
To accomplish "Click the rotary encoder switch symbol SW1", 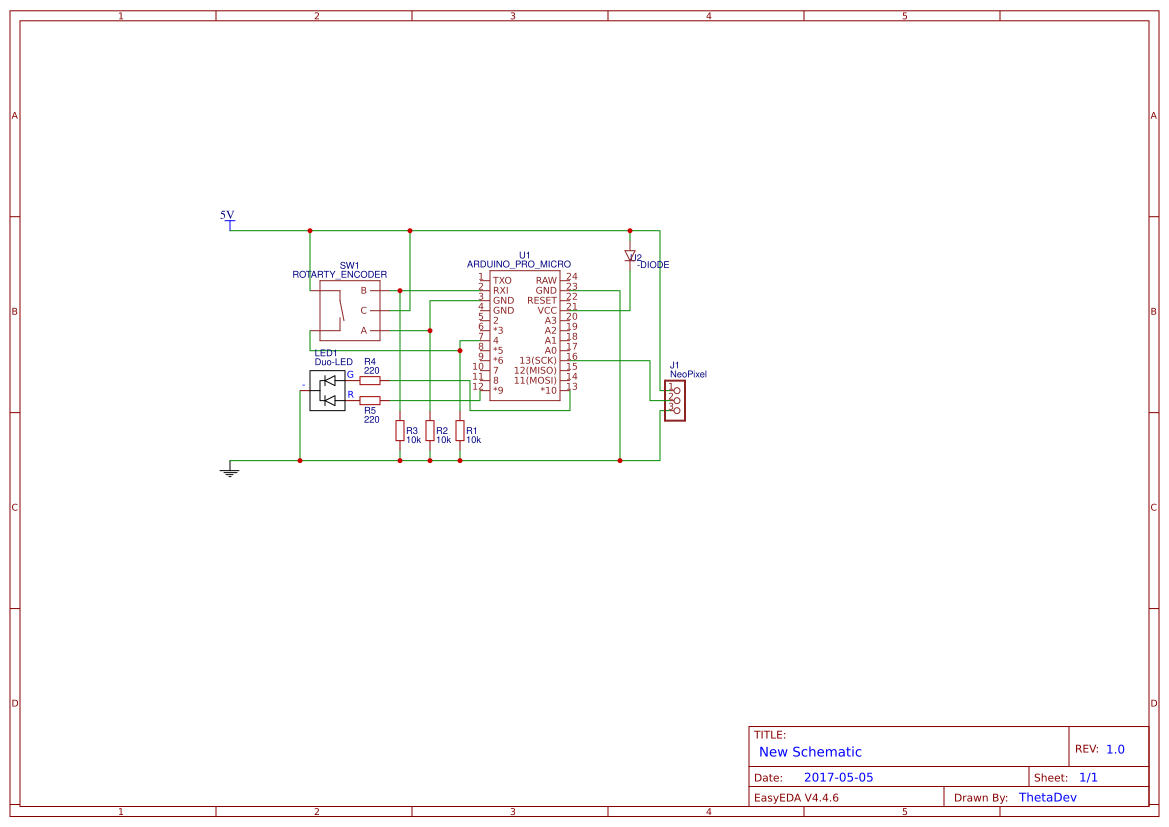I will click(x=350, y=310).
